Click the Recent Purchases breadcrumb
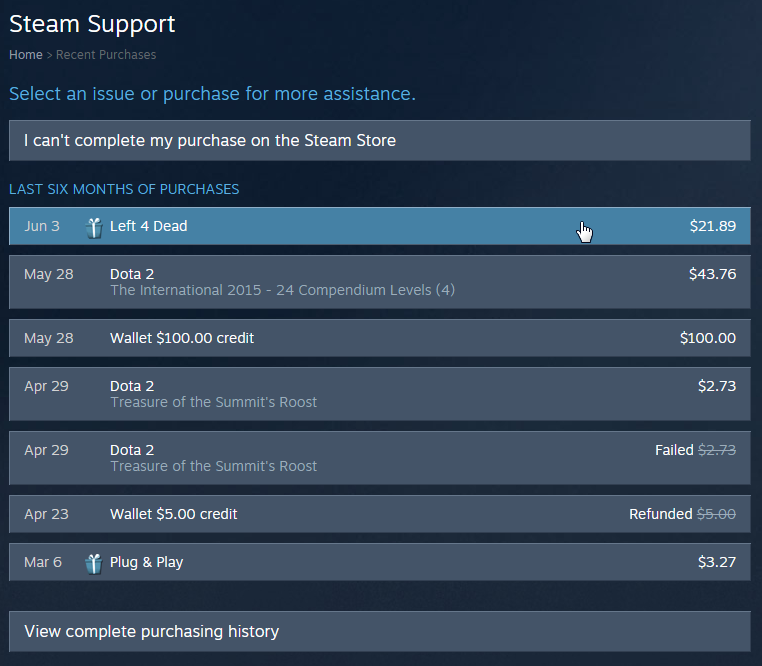The width and height of the screenshot is (762, 666). pos(106,55)
